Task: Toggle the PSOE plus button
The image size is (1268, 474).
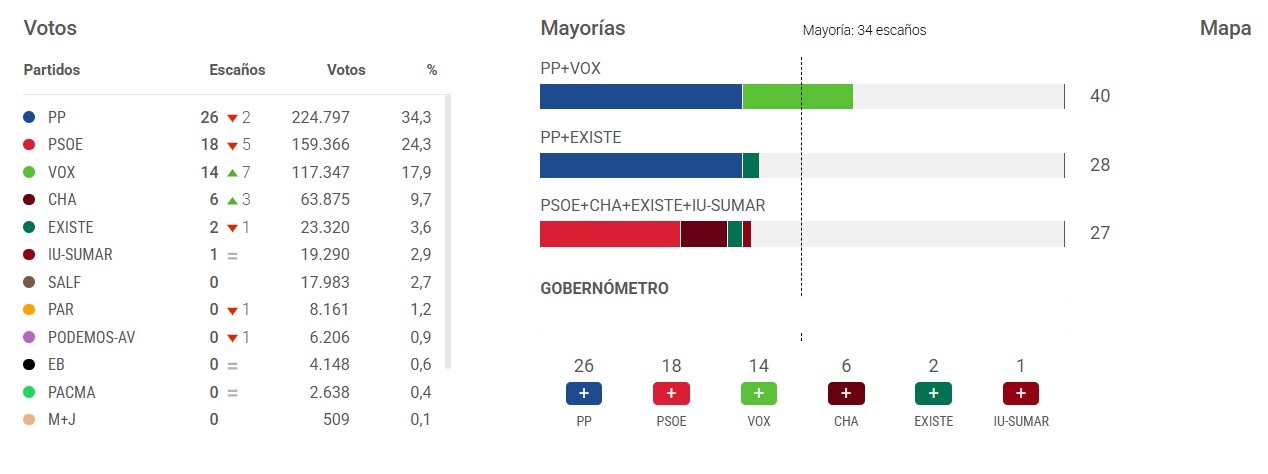Action: (x=671, y=394)
